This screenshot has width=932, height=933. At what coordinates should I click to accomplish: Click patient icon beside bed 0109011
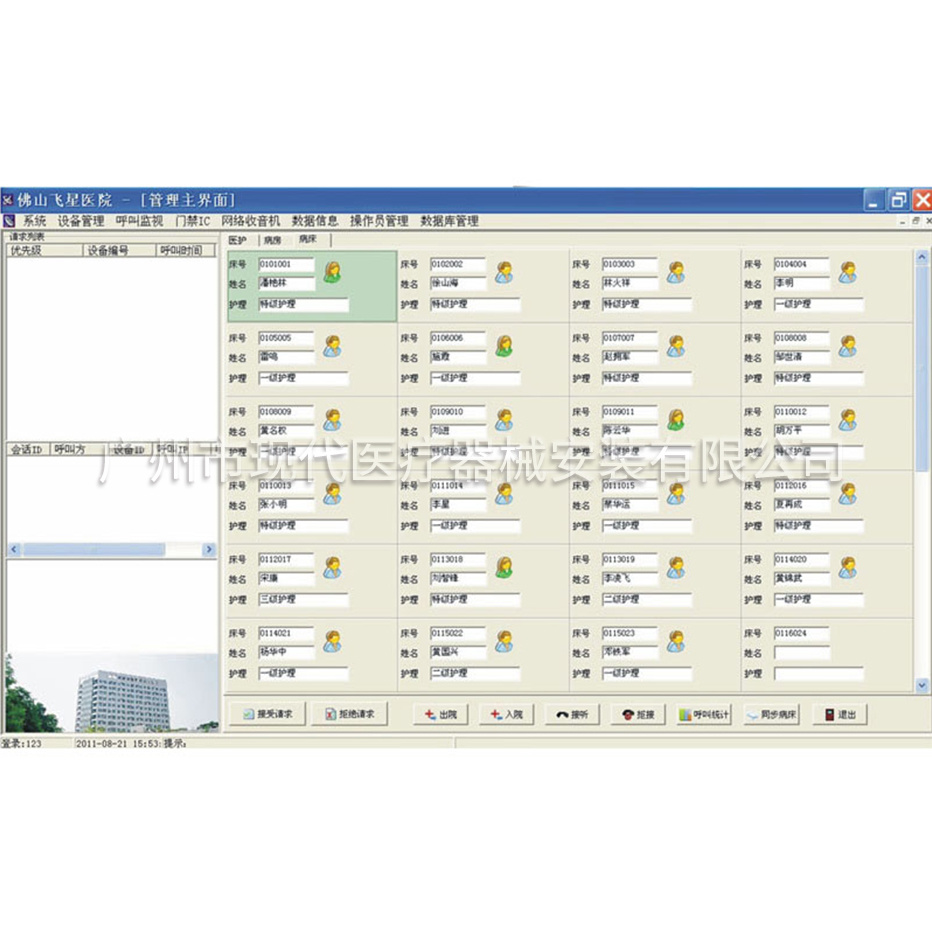(x=676, y=419)
